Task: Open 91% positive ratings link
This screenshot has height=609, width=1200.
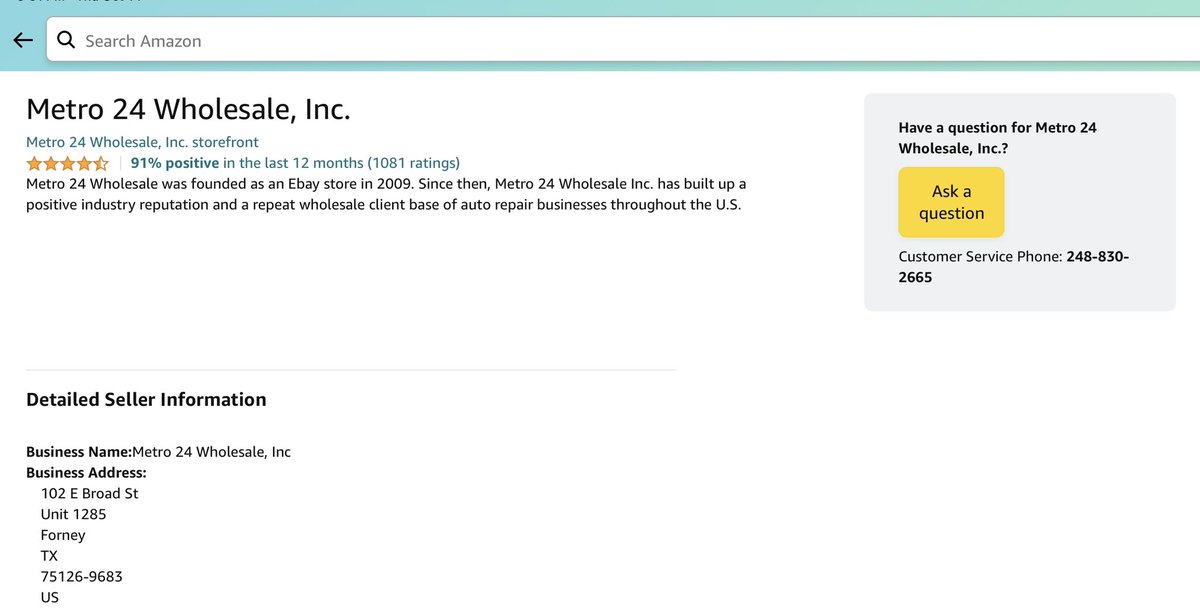Action: [x=295, y=162]
